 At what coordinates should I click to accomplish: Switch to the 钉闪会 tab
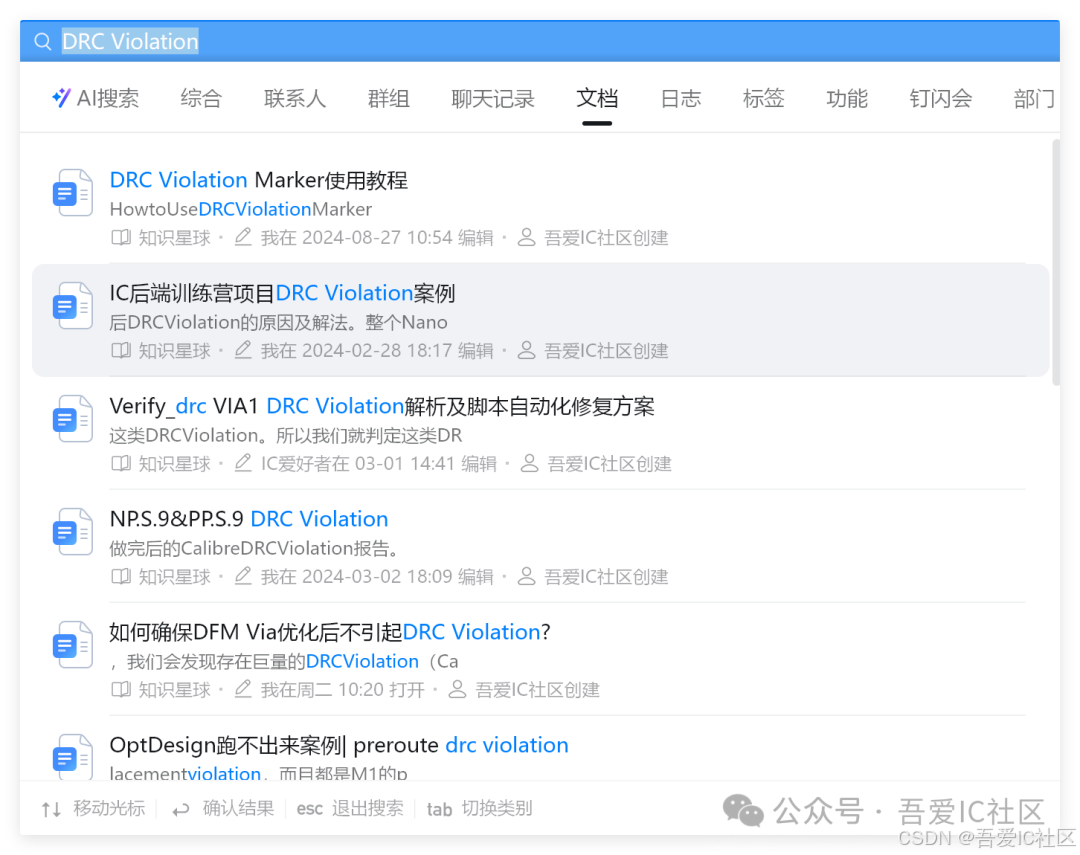[940, 98]
